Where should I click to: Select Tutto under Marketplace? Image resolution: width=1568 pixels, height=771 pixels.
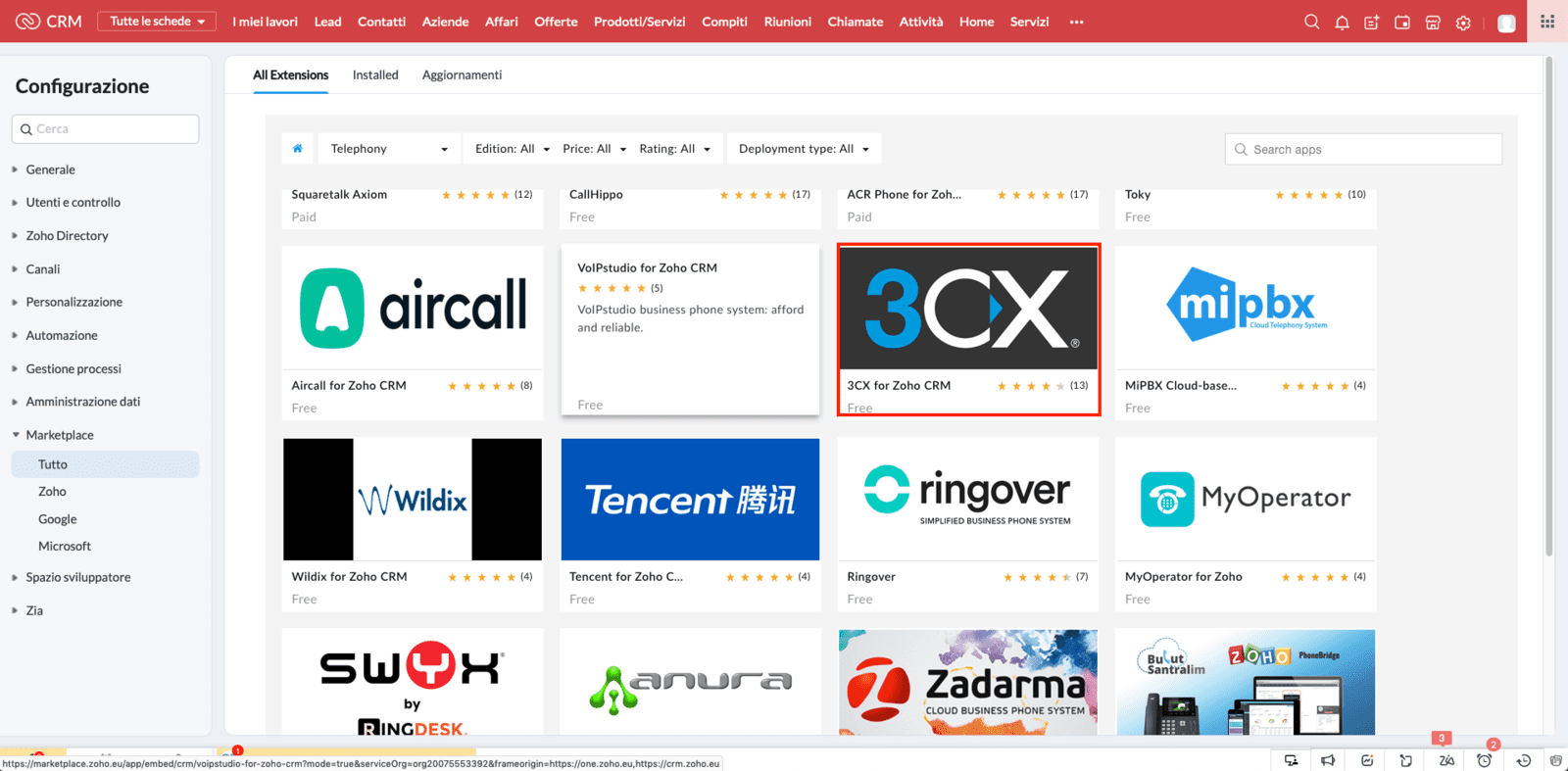point(105,464)
